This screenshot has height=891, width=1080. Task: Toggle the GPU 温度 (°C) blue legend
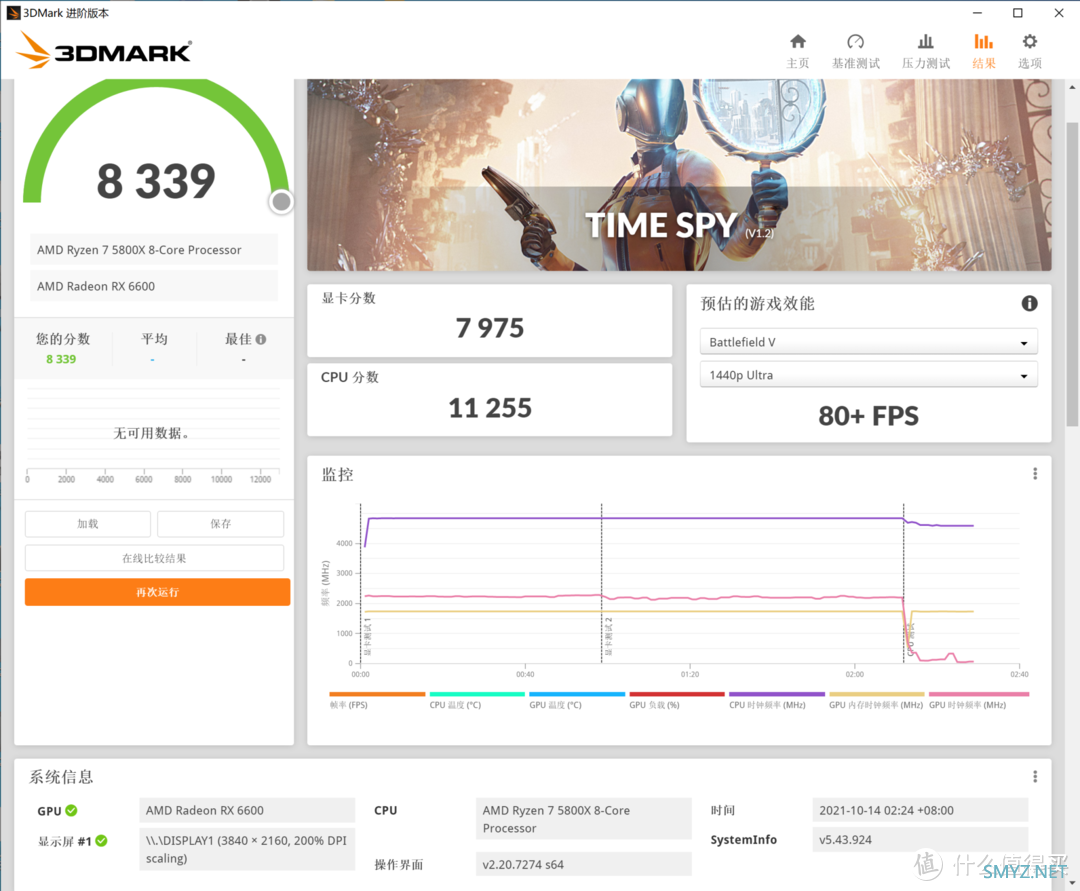coord(577,700)
